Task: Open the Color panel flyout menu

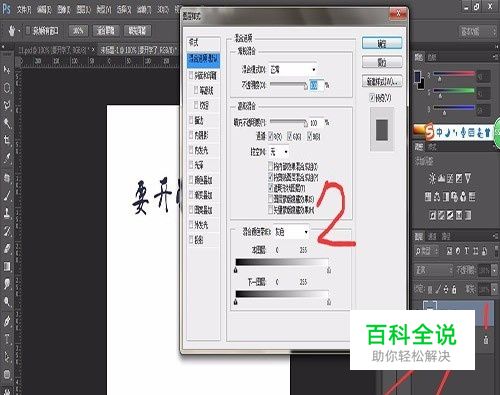Action: coord(495,57)
